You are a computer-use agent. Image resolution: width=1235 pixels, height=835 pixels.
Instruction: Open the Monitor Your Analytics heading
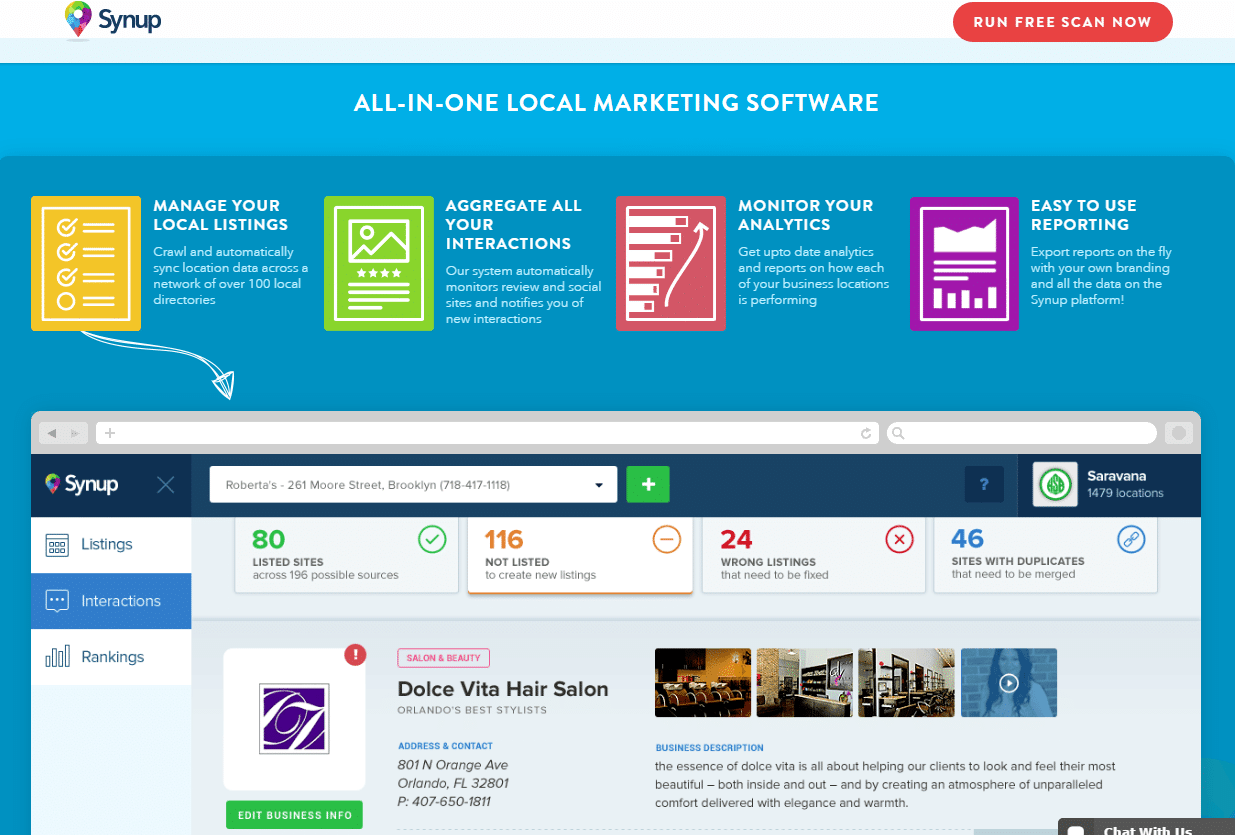tap(806, 215)
